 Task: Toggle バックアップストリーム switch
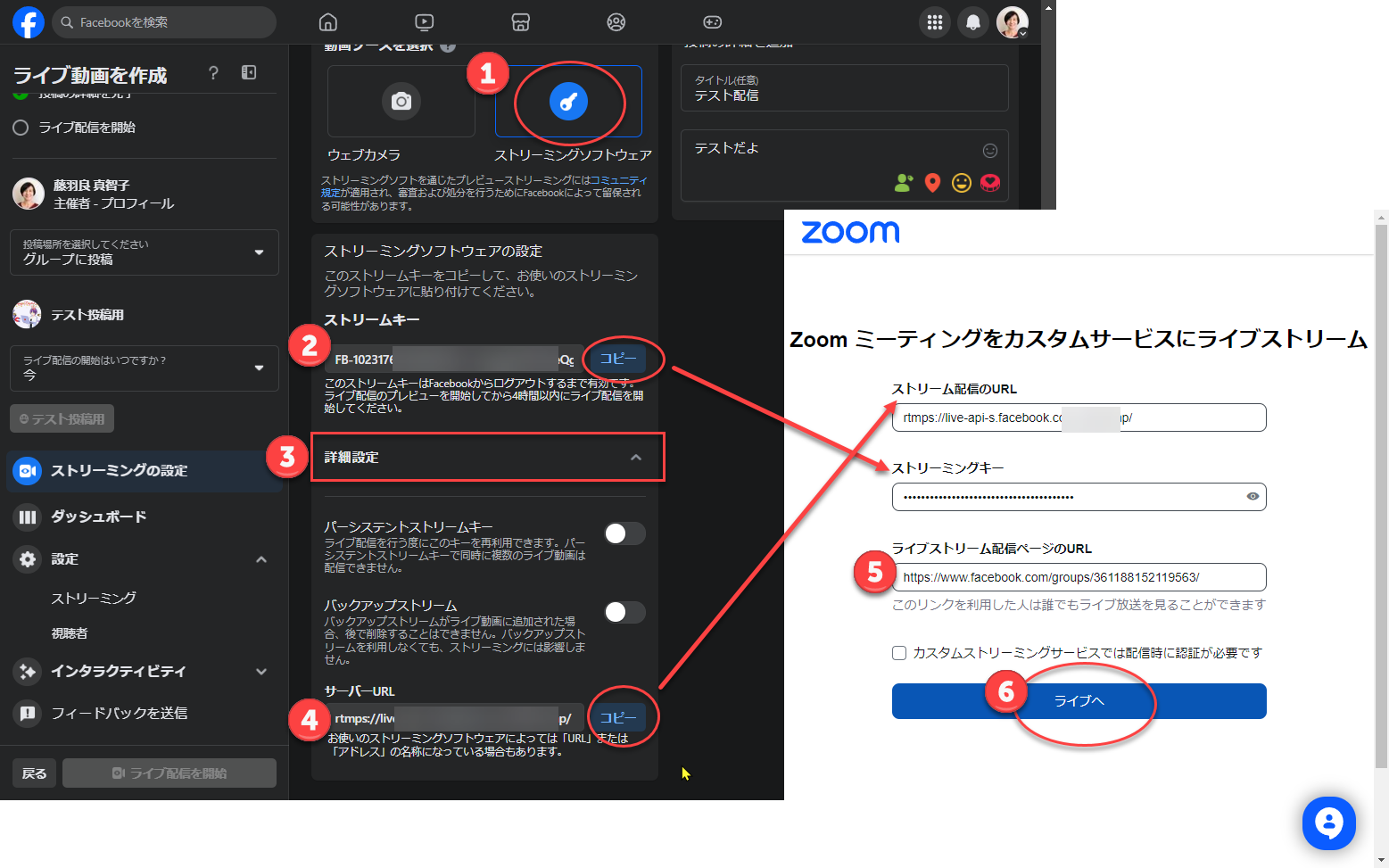pyautogui.click(x=624, y=612)
